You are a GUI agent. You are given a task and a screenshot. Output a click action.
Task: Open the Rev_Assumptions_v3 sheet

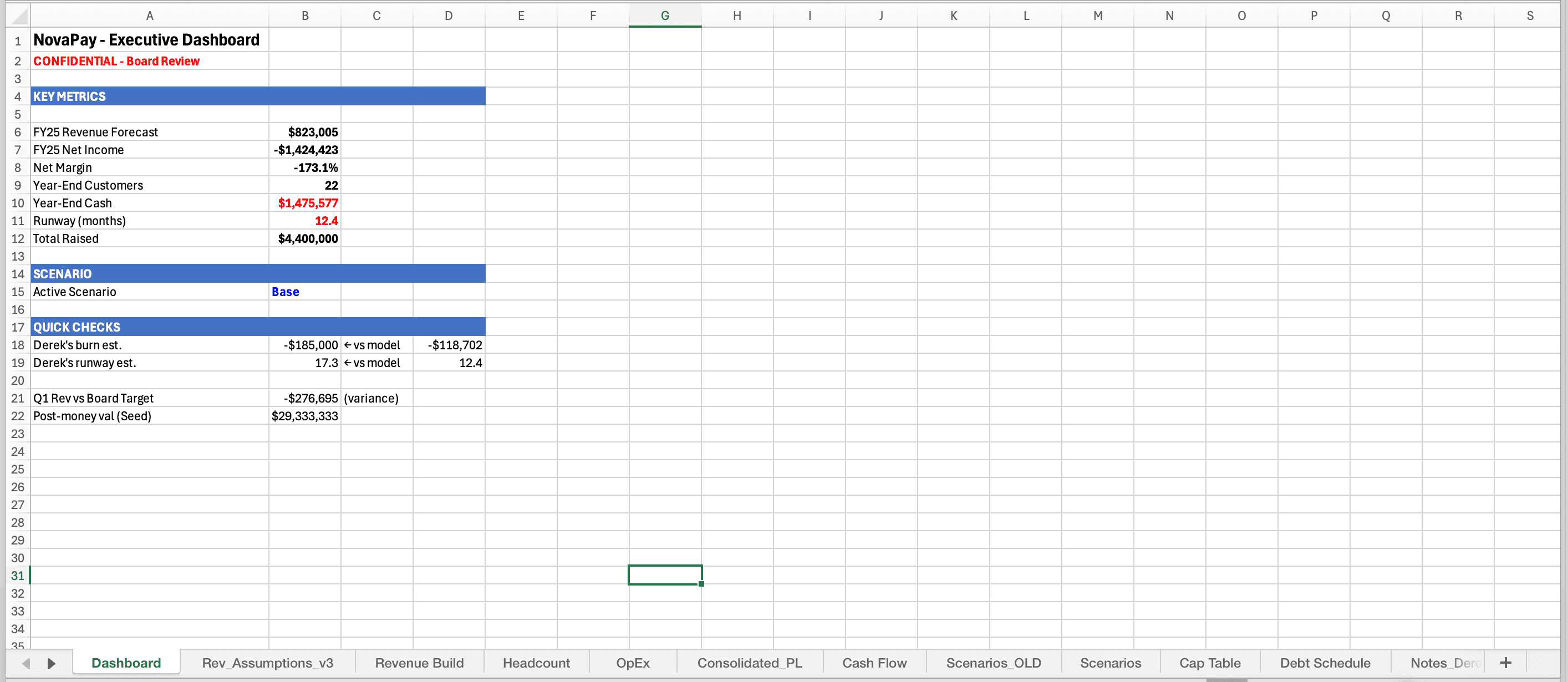click(x=268, y=663)
